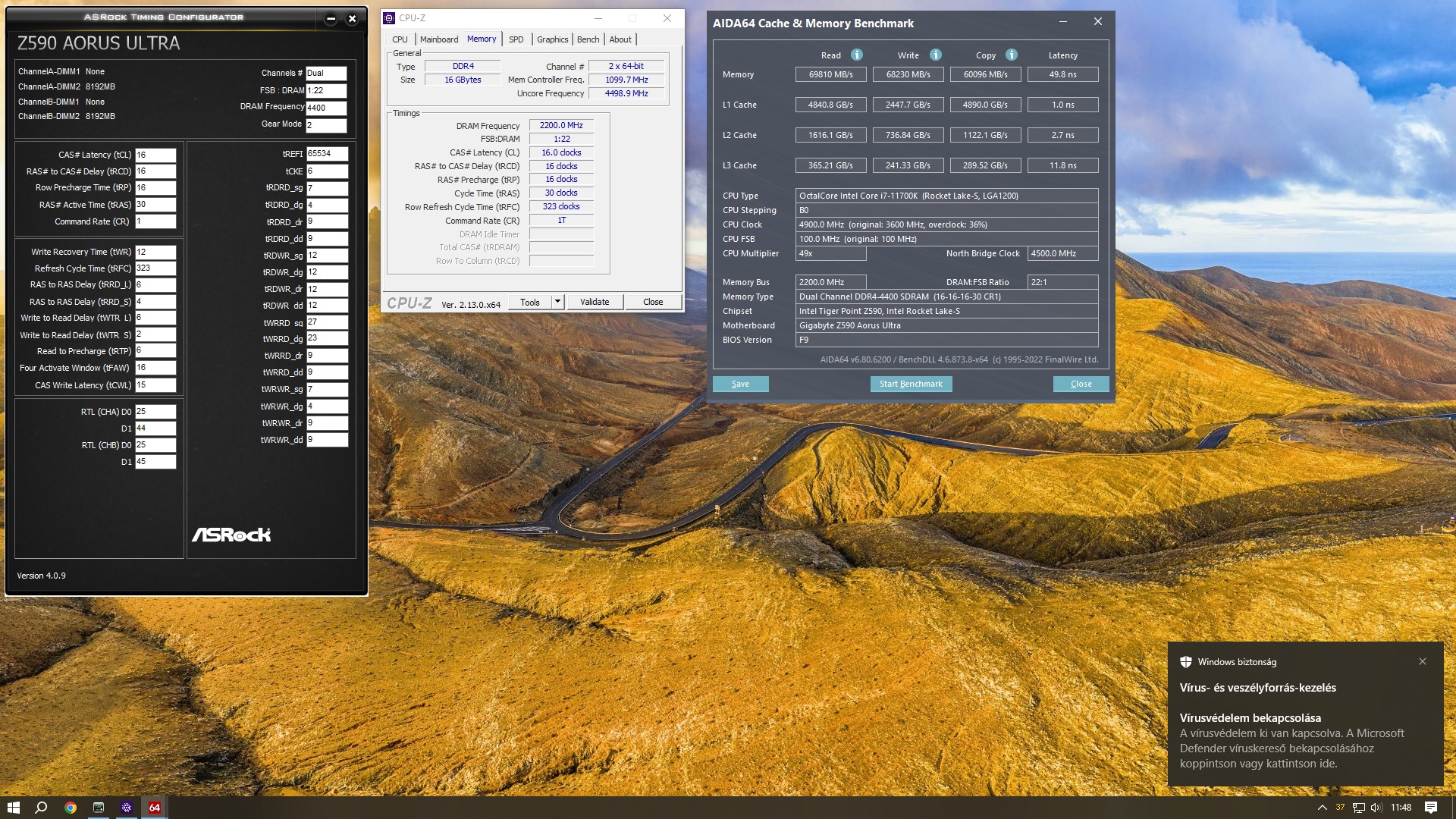Click the DRAM Frequency field in ASRock
Viewport: 1456px width, 819px height.
coord(326,108)
